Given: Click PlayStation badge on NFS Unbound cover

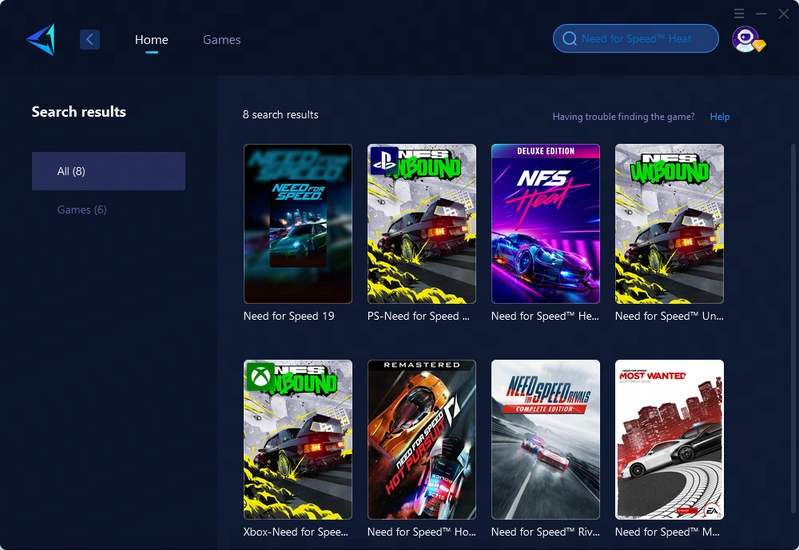Looking at the screenshot, I should [x=383, y=160].
